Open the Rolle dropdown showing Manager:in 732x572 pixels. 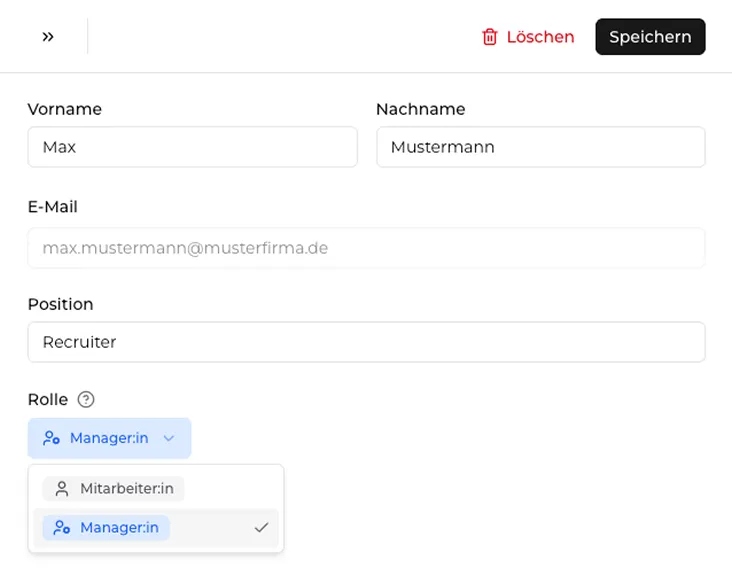109,438
